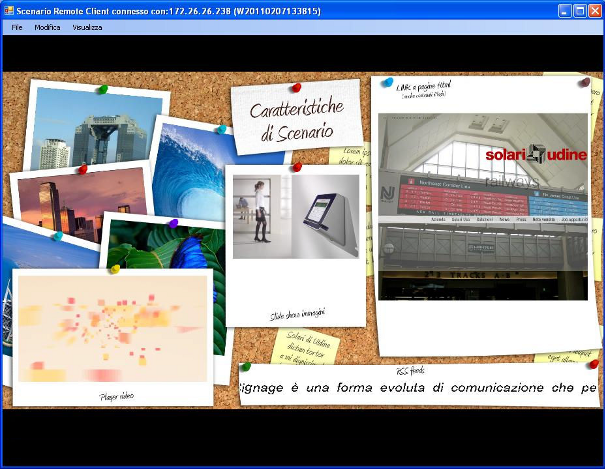Click the solari udine logo

535,154
